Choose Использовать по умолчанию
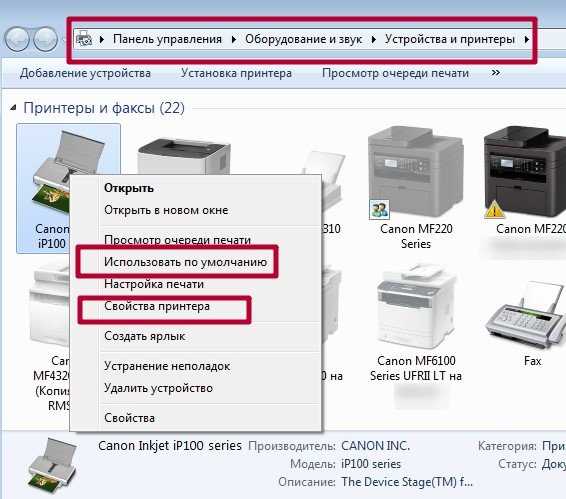 coord(186,262)
